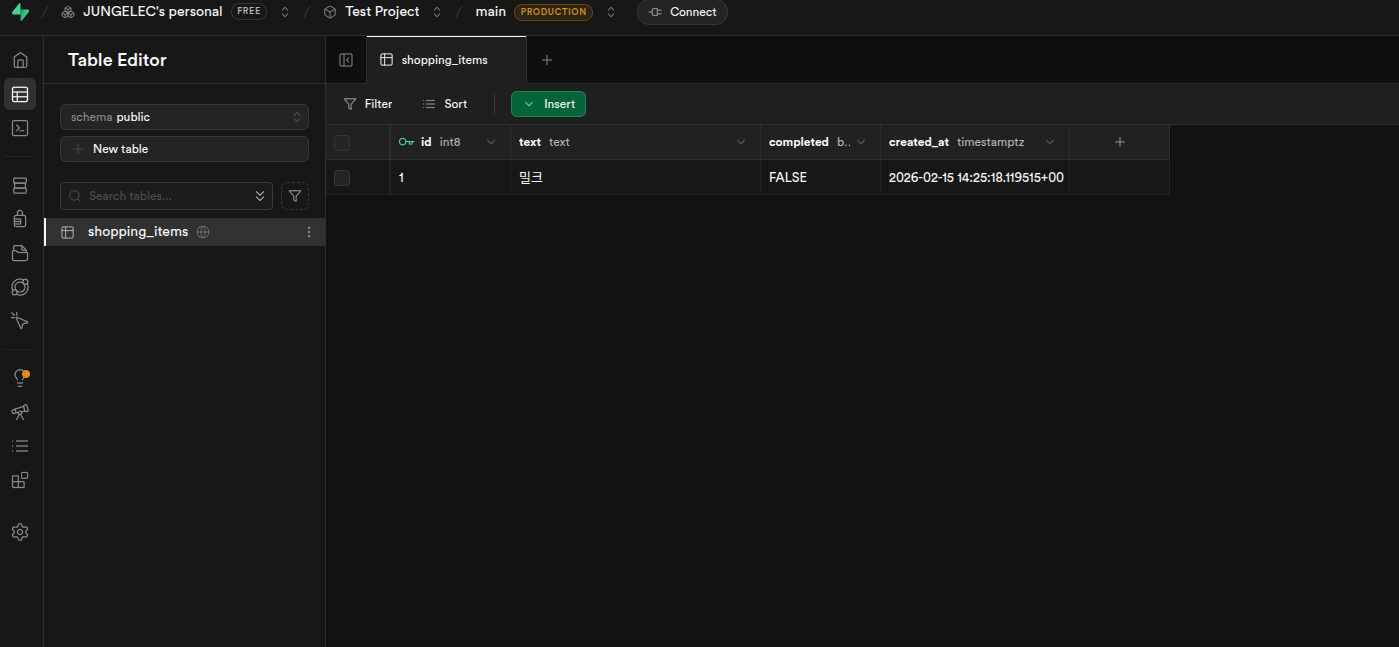The width and height of the screenshot is (1399, 647).
Task: Click the Table Editor sidebar icon
Action: pos(20,95)
